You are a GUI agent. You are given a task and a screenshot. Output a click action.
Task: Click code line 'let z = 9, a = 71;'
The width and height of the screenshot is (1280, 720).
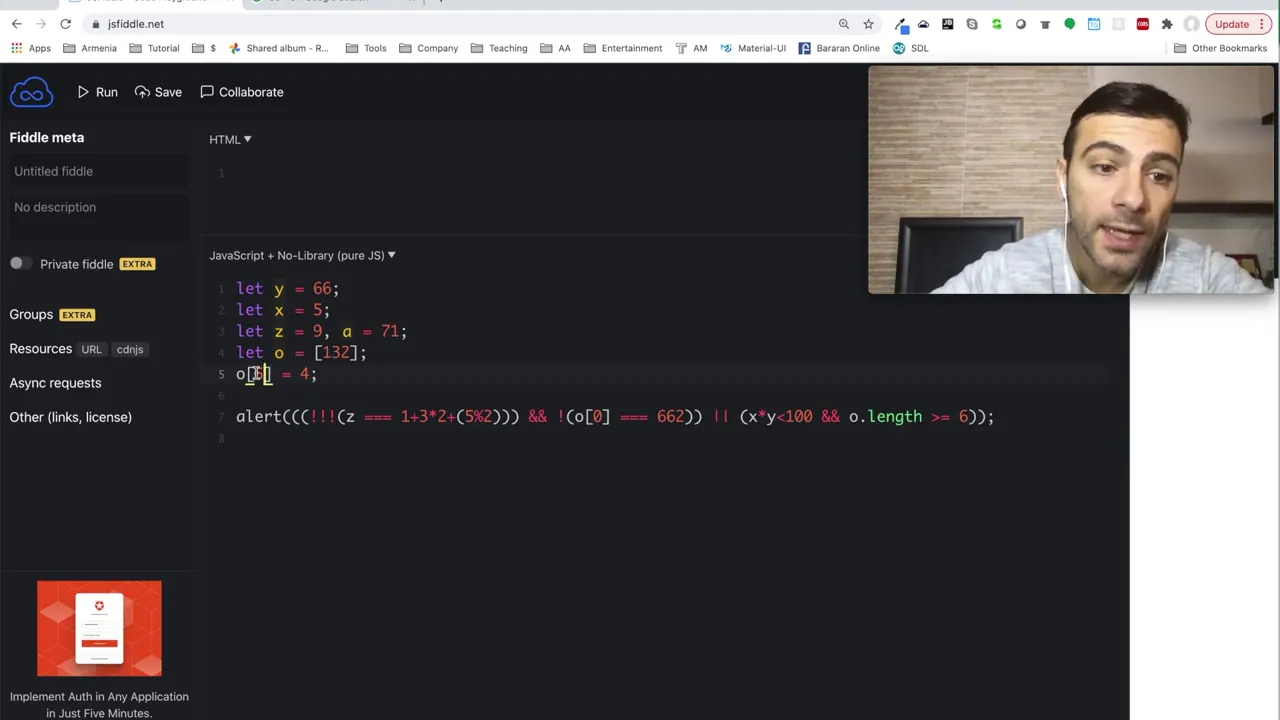(321, 331)
